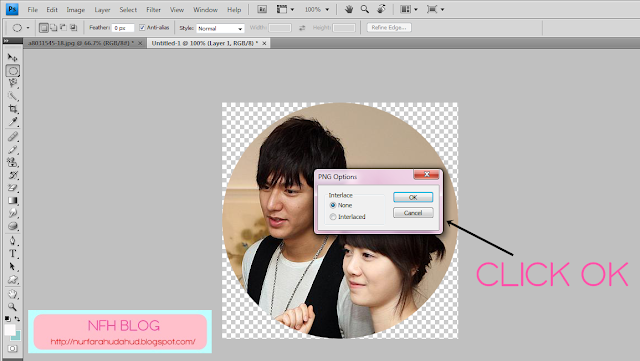Select the Gradient tool
The width and height of the screenshot is (640, 361).
coord(13,201)
